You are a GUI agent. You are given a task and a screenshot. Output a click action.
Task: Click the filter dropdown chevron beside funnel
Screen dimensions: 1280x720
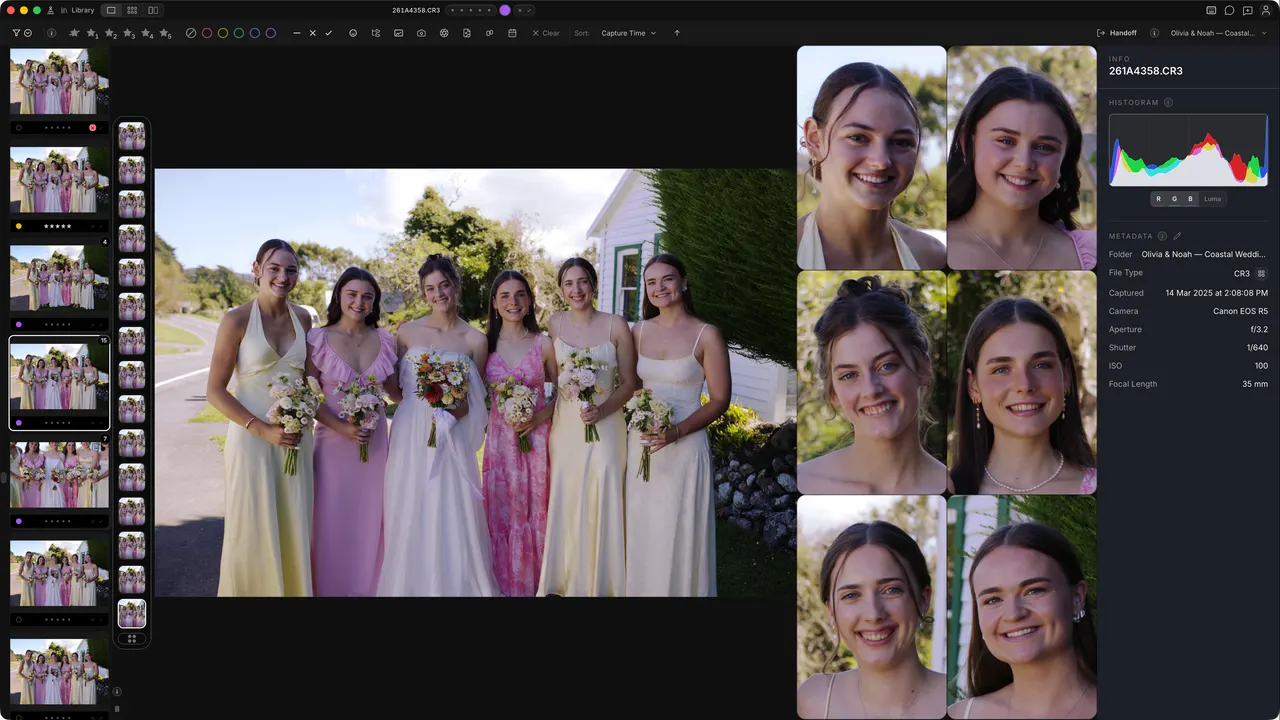pyautogui.click(x=28, y=33)
